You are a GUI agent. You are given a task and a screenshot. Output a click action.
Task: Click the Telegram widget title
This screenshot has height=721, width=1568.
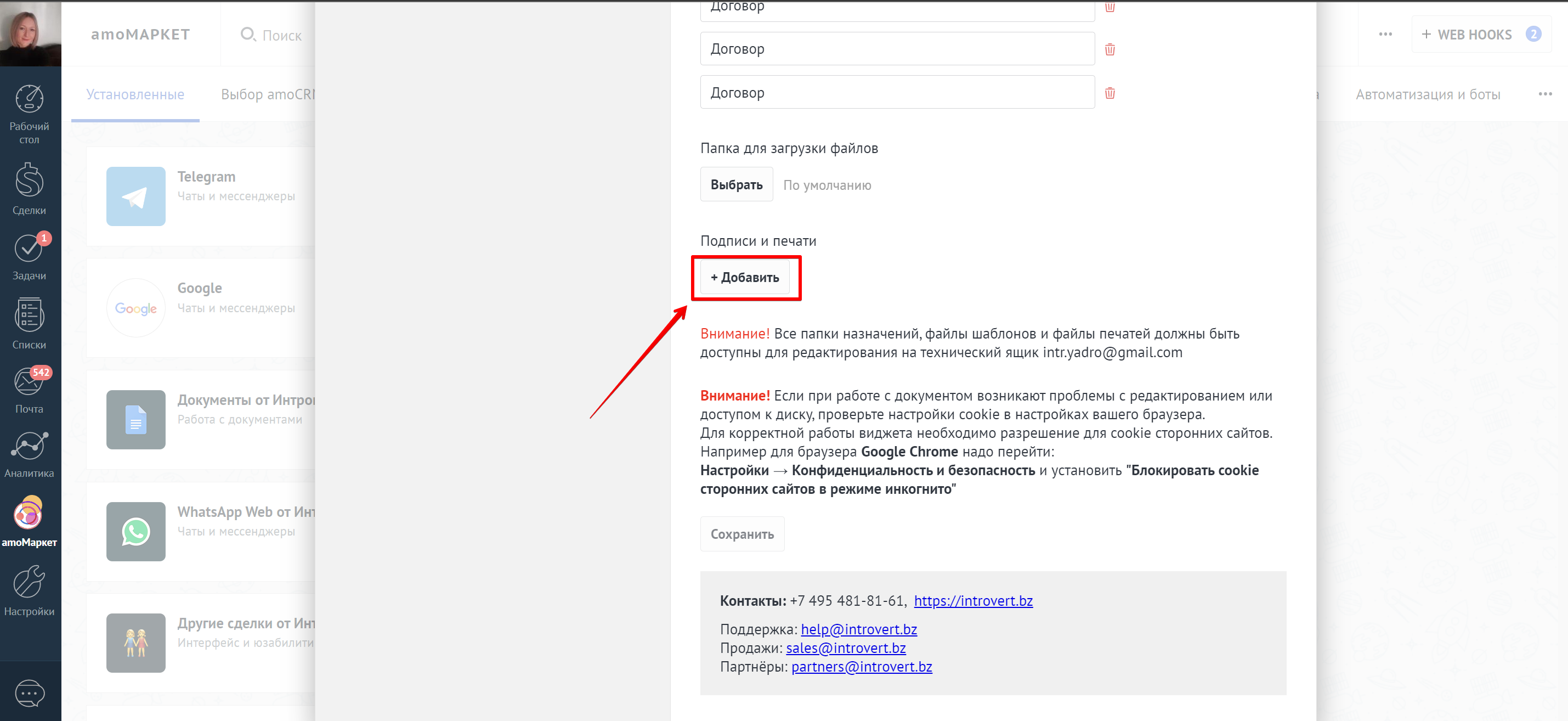tap(206, 177)
